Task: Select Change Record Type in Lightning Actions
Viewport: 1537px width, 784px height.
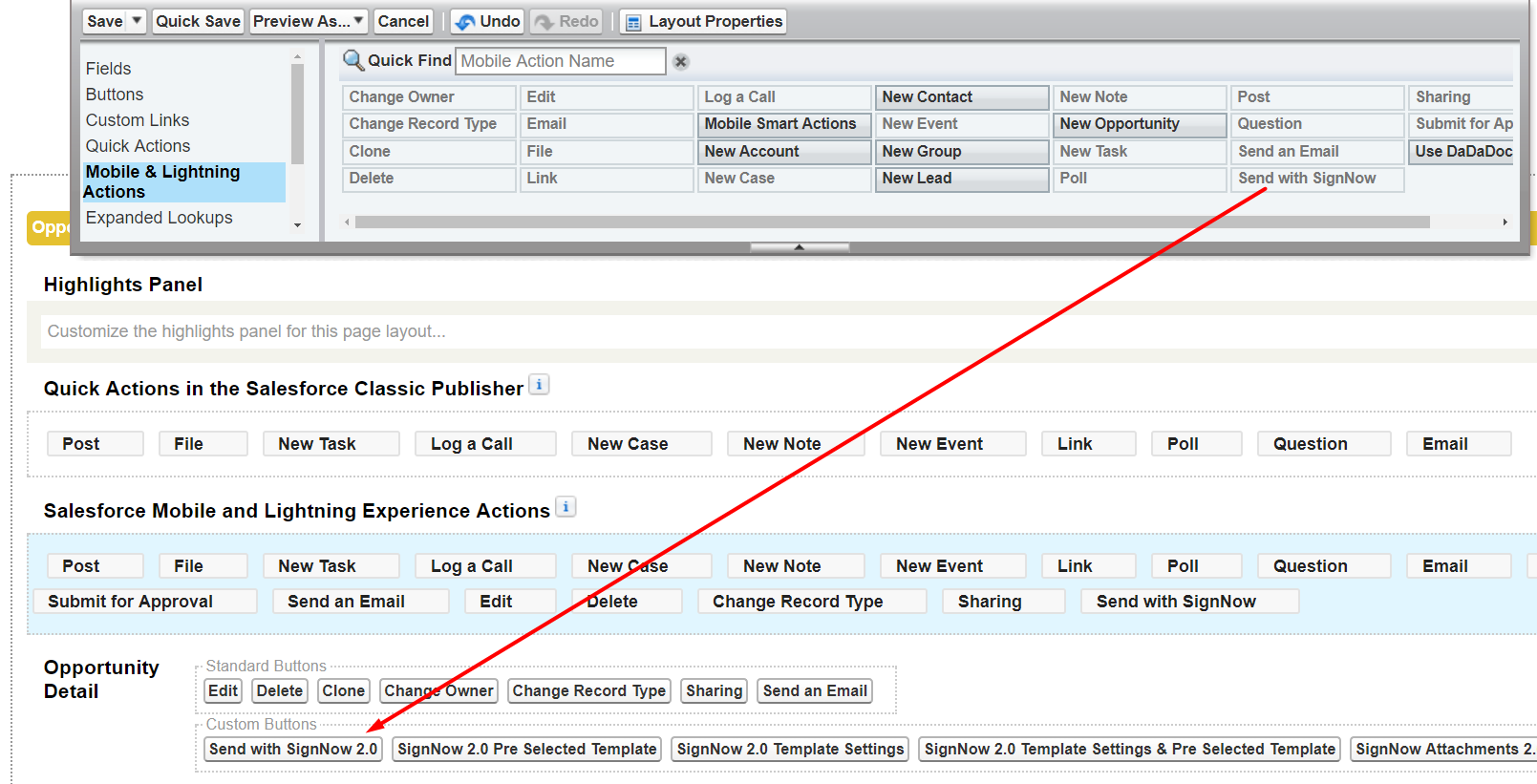Action: (x=812, y=602)
